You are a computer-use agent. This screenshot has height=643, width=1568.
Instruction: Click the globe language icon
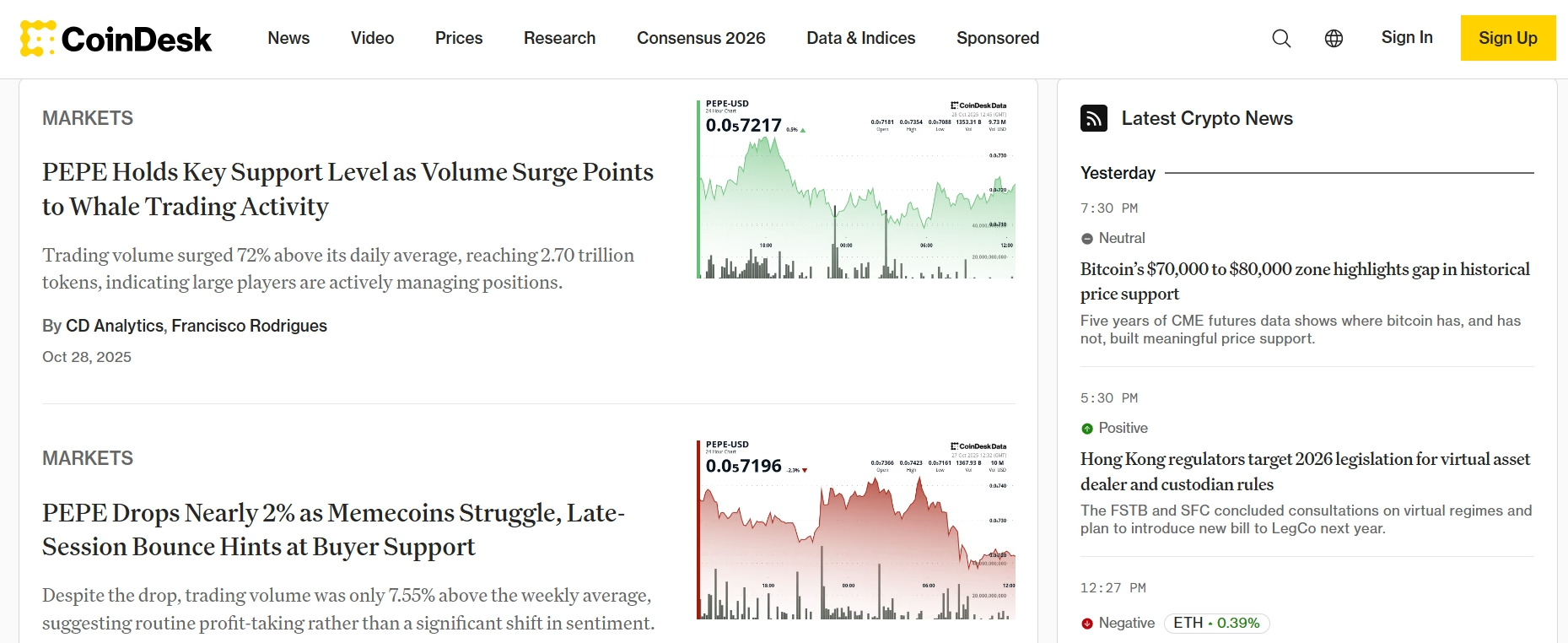coord(1334,38)
